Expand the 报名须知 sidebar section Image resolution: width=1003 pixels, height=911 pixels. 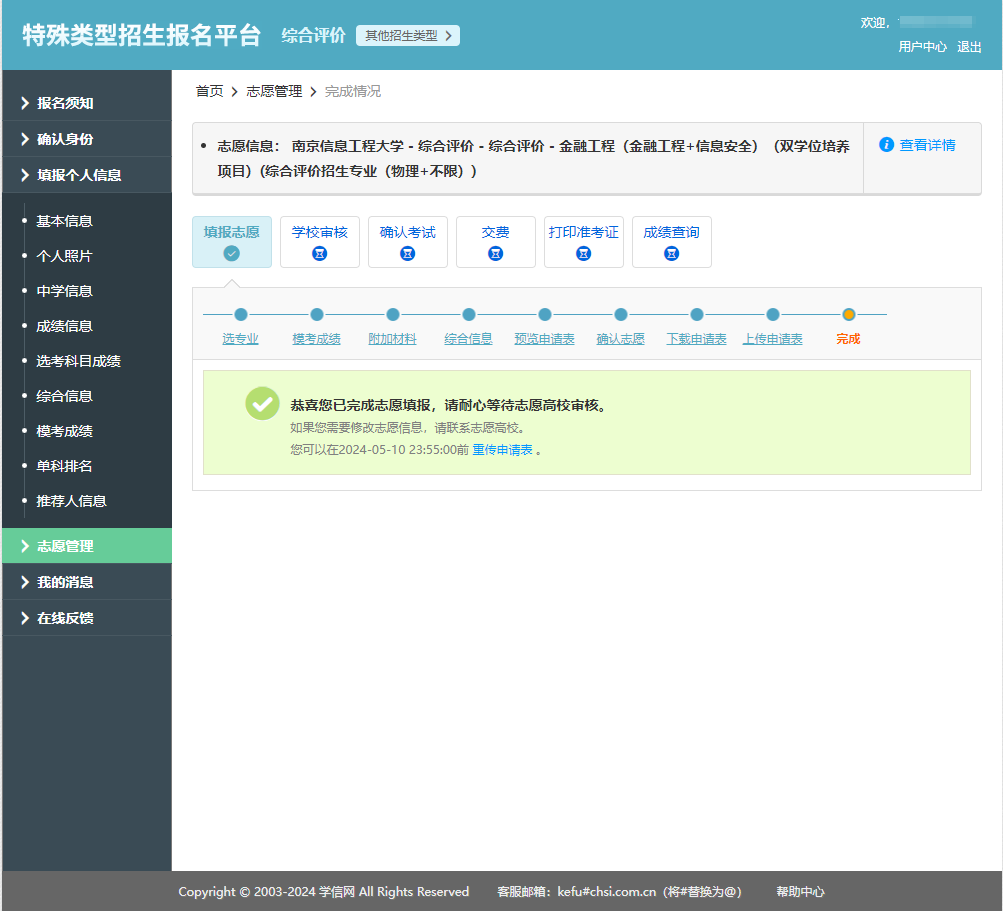tap(87, 103)
